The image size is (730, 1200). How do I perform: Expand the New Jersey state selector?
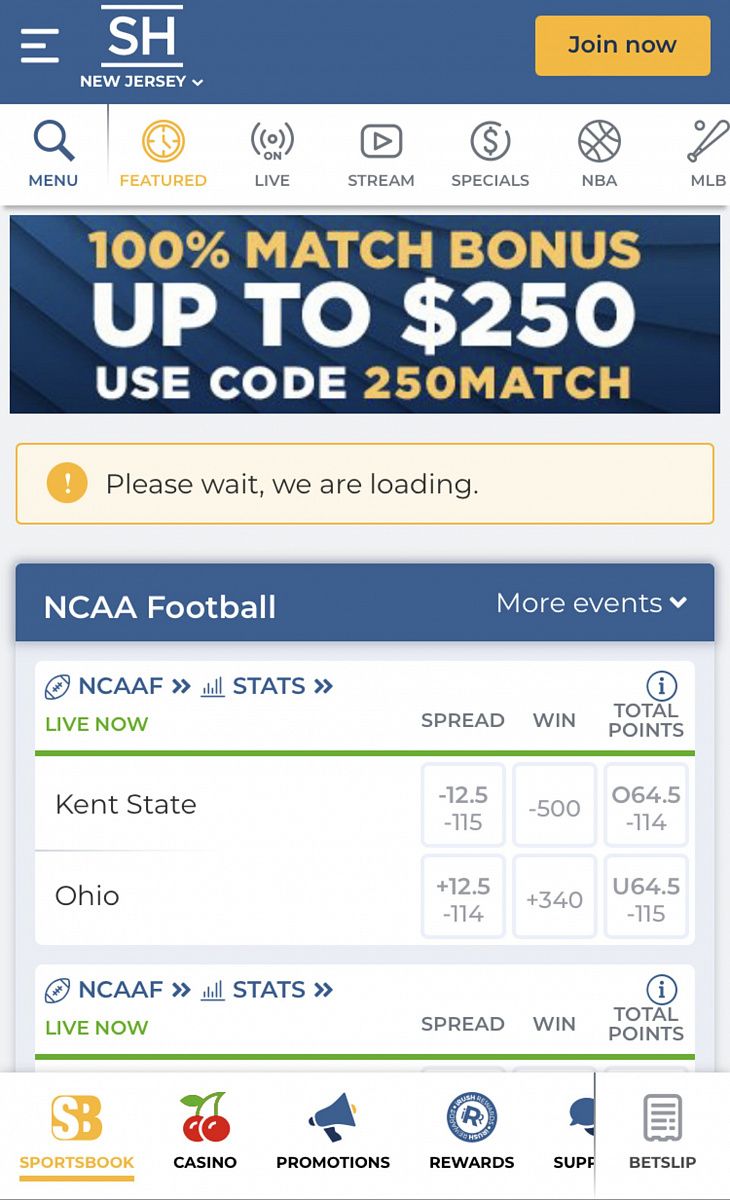pos(142,81)
